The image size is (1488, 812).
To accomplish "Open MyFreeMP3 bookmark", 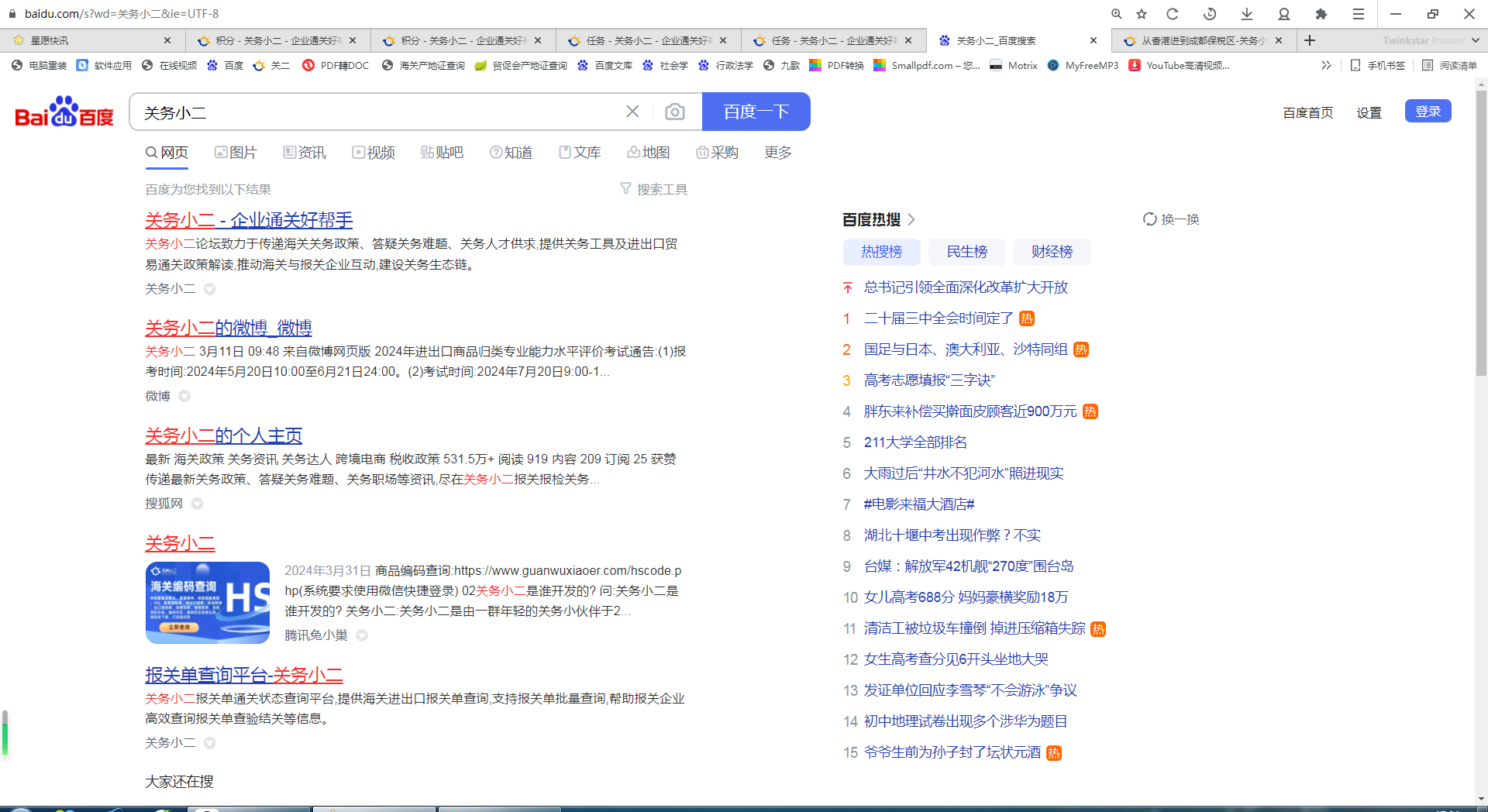I will pyautogui.click(x=1083, y=65).
